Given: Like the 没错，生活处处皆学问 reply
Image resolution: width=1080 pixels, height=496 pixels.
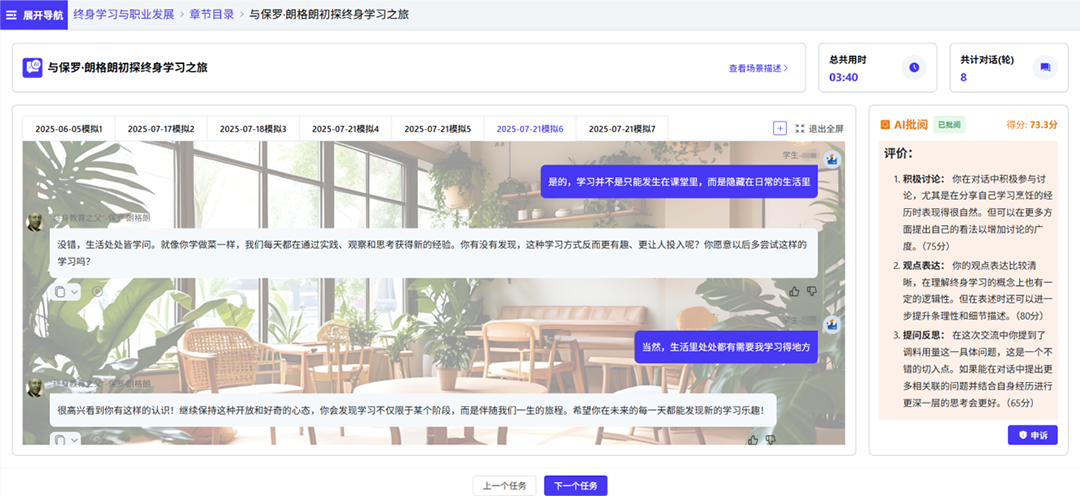Looking at the screenshot, I should [x=794, y=291].
